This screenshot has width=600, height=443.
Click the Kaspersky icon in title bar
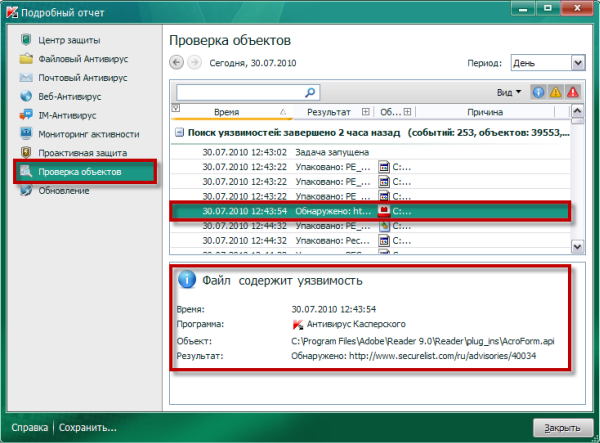pyautogui.click(x=12, y=12)
